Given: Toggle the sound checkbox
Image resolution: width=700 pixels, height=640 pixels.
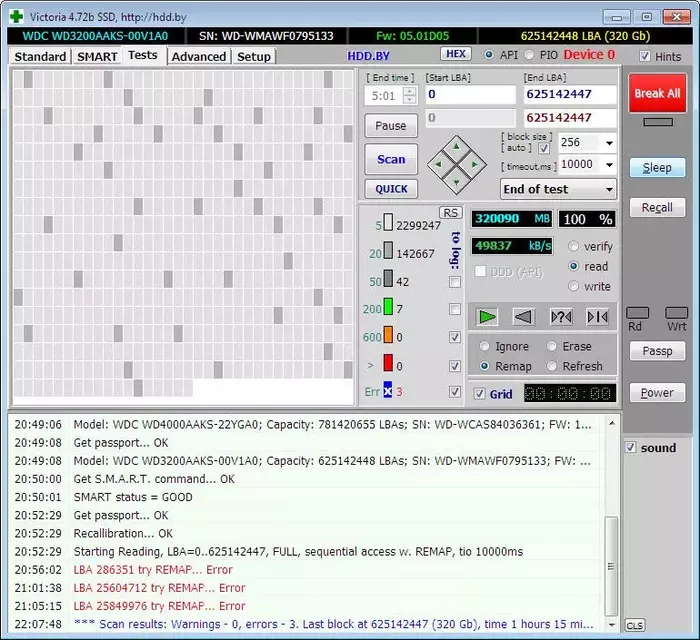Looking at the screenshot, I should point(630,447).
